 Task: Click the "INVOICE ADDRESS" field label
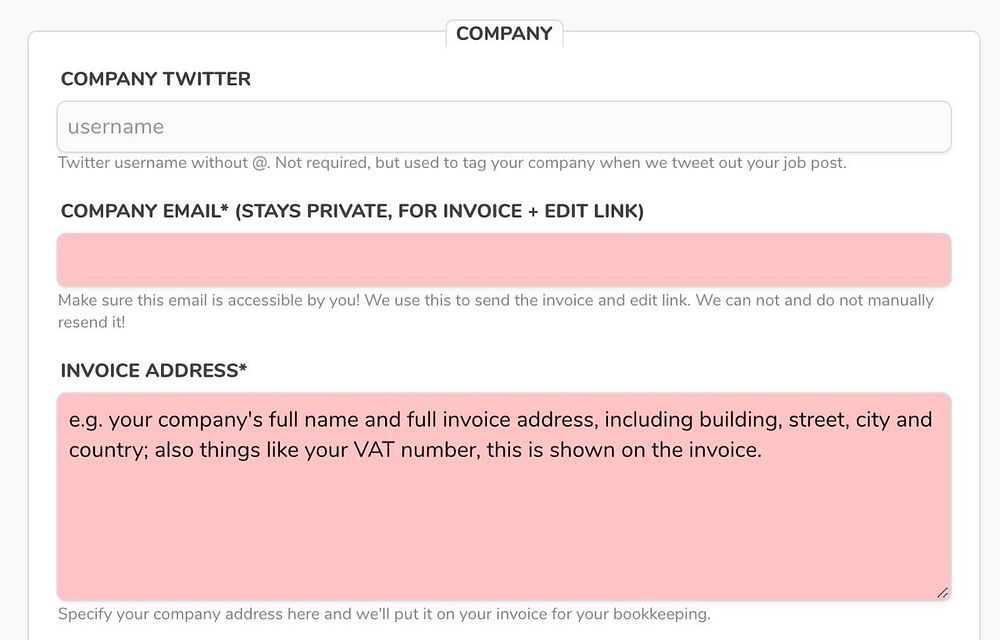[148, 371]
